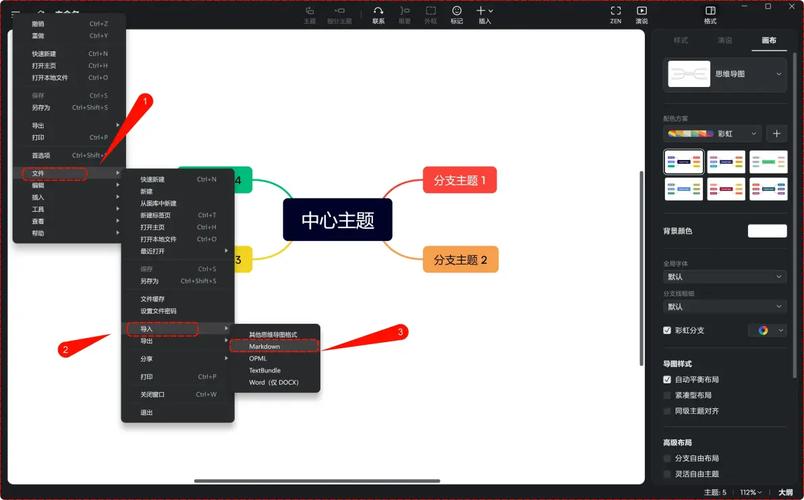This screenshot has height=500, width=804.
Task: Click the Topic (主题) toolbar icon
Action: [x=310, y=11]
